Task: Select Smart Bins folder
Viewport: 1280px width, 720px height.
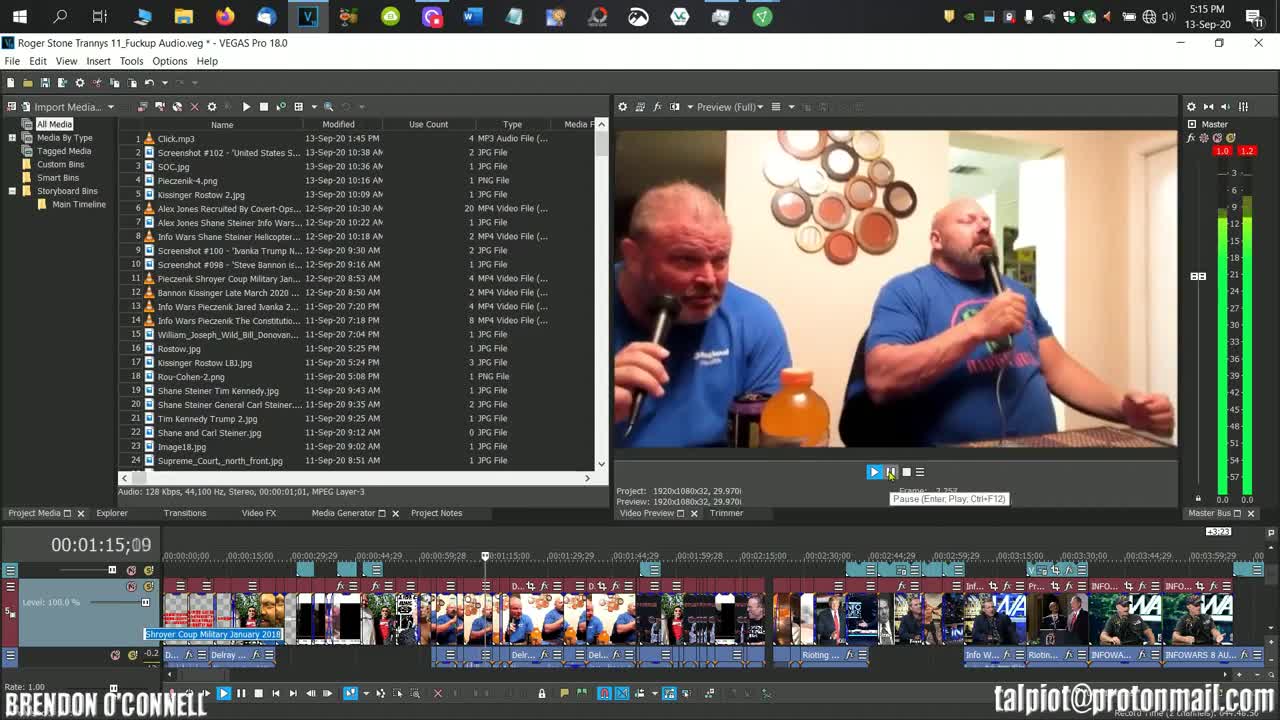Action: (x=57, y=177)
